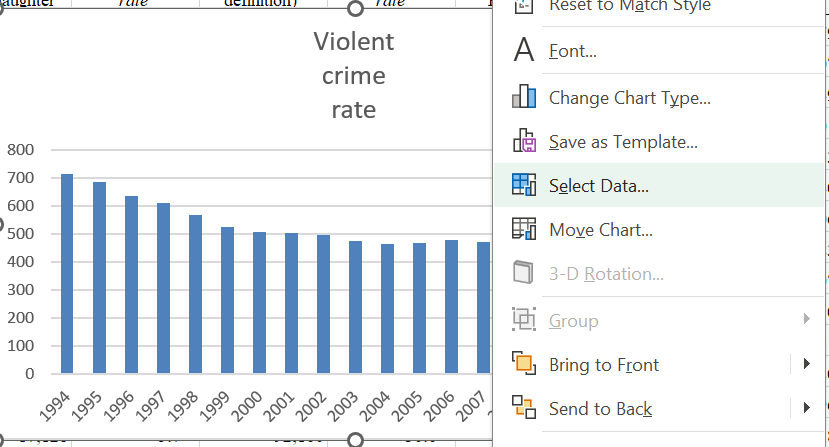Viewport: 829px width, 447px height.
Task: Click the Change Chart Type icon
Action: [524, 97]
